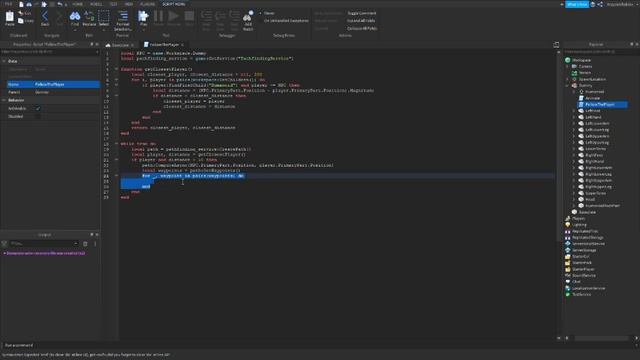
Task: Click the pin icon of Properties panel
Action: click(x=91, y=44)
